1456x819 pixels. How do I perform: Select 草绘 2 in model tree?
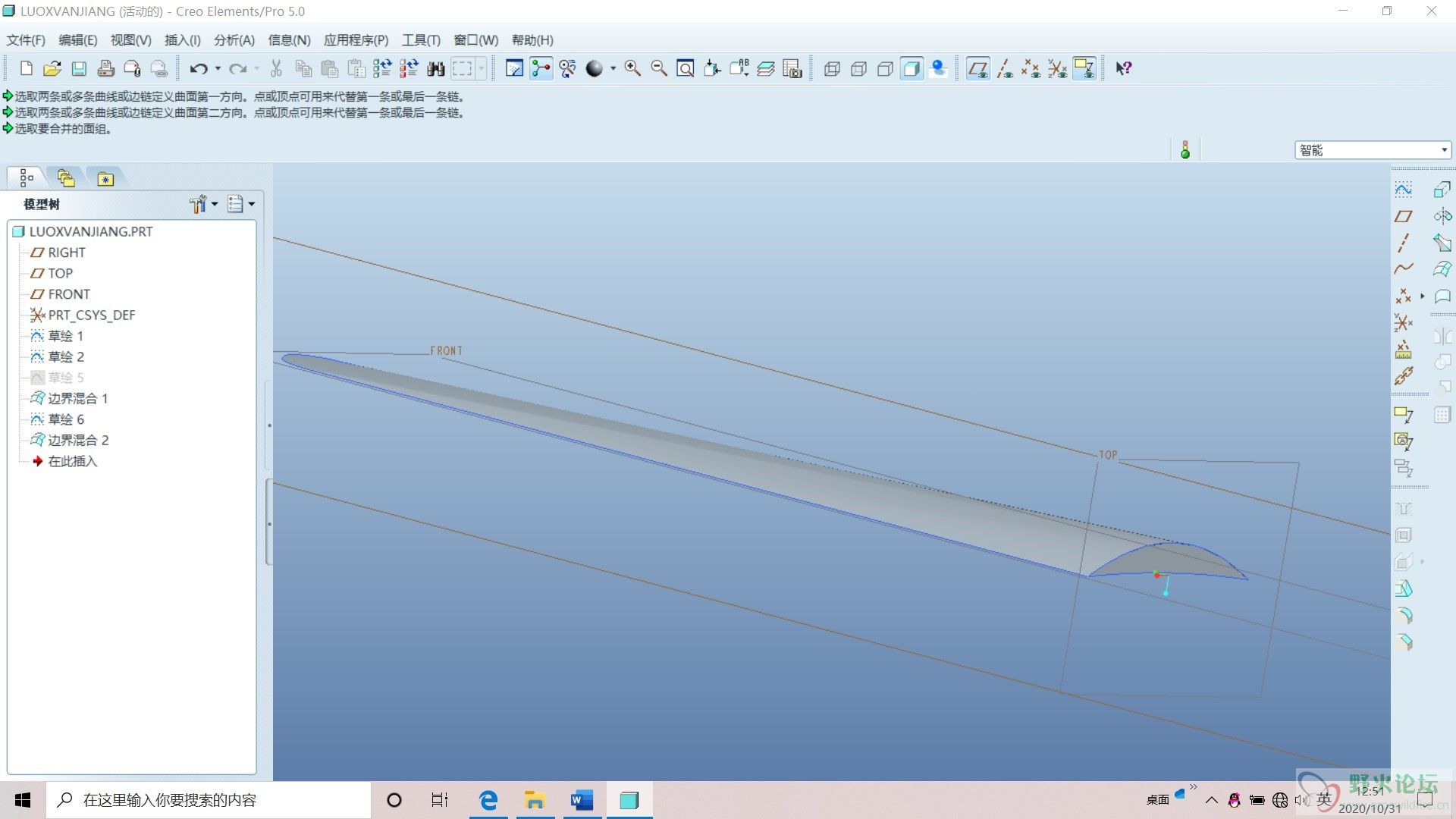coord(66,356)
